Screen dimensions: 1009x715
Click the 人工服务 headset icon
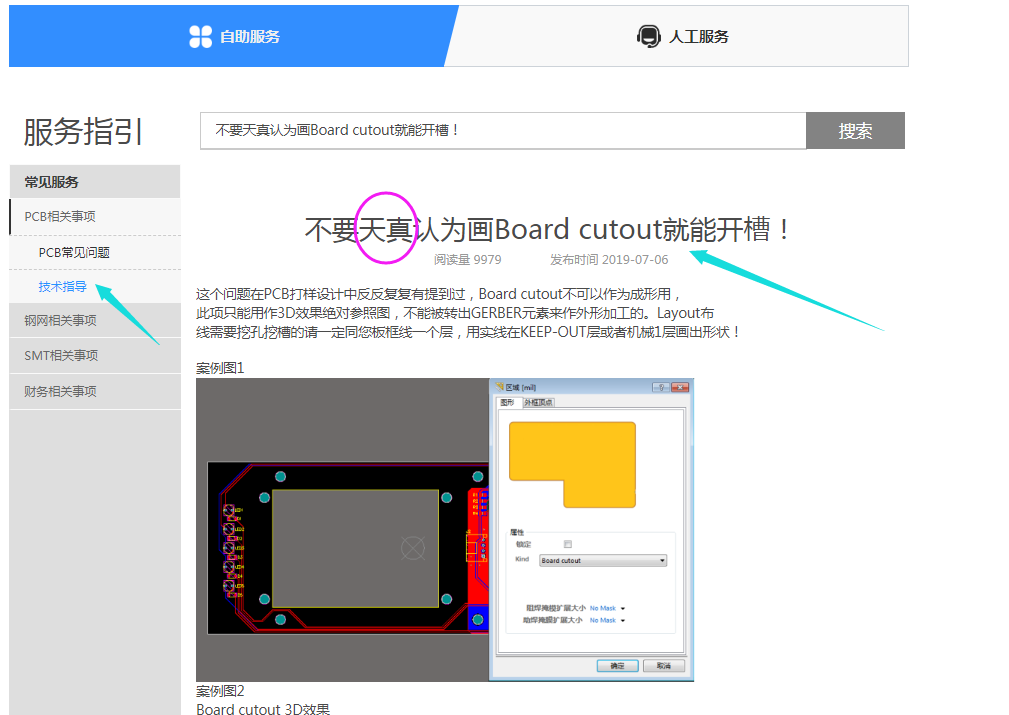point(648,37)
